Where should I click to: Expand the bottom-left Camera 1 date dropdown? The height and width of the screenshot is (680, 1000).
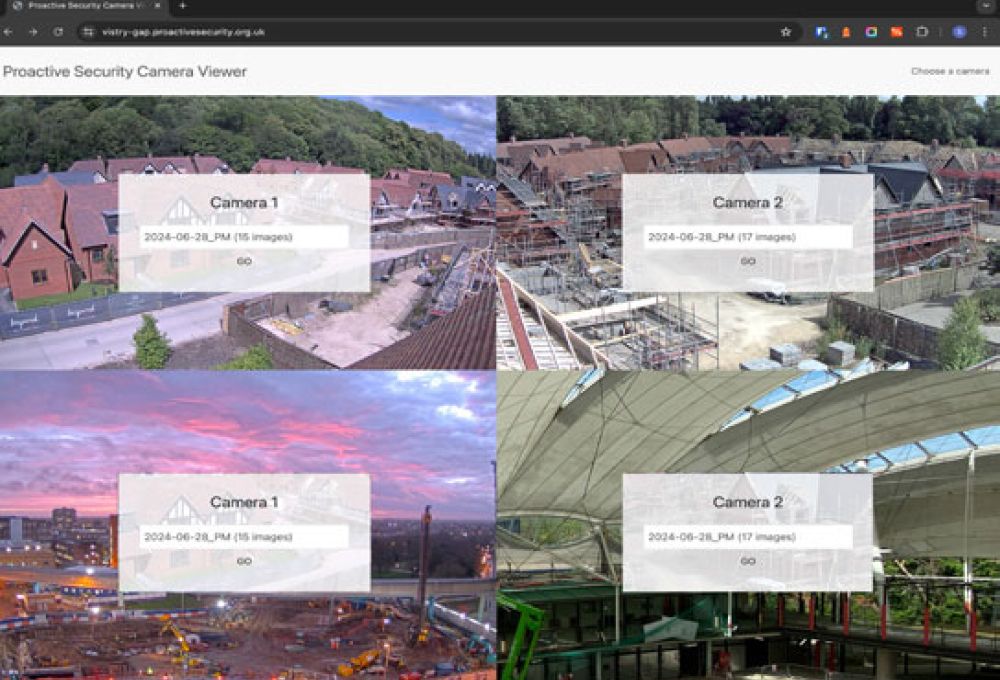click(244, 537)
